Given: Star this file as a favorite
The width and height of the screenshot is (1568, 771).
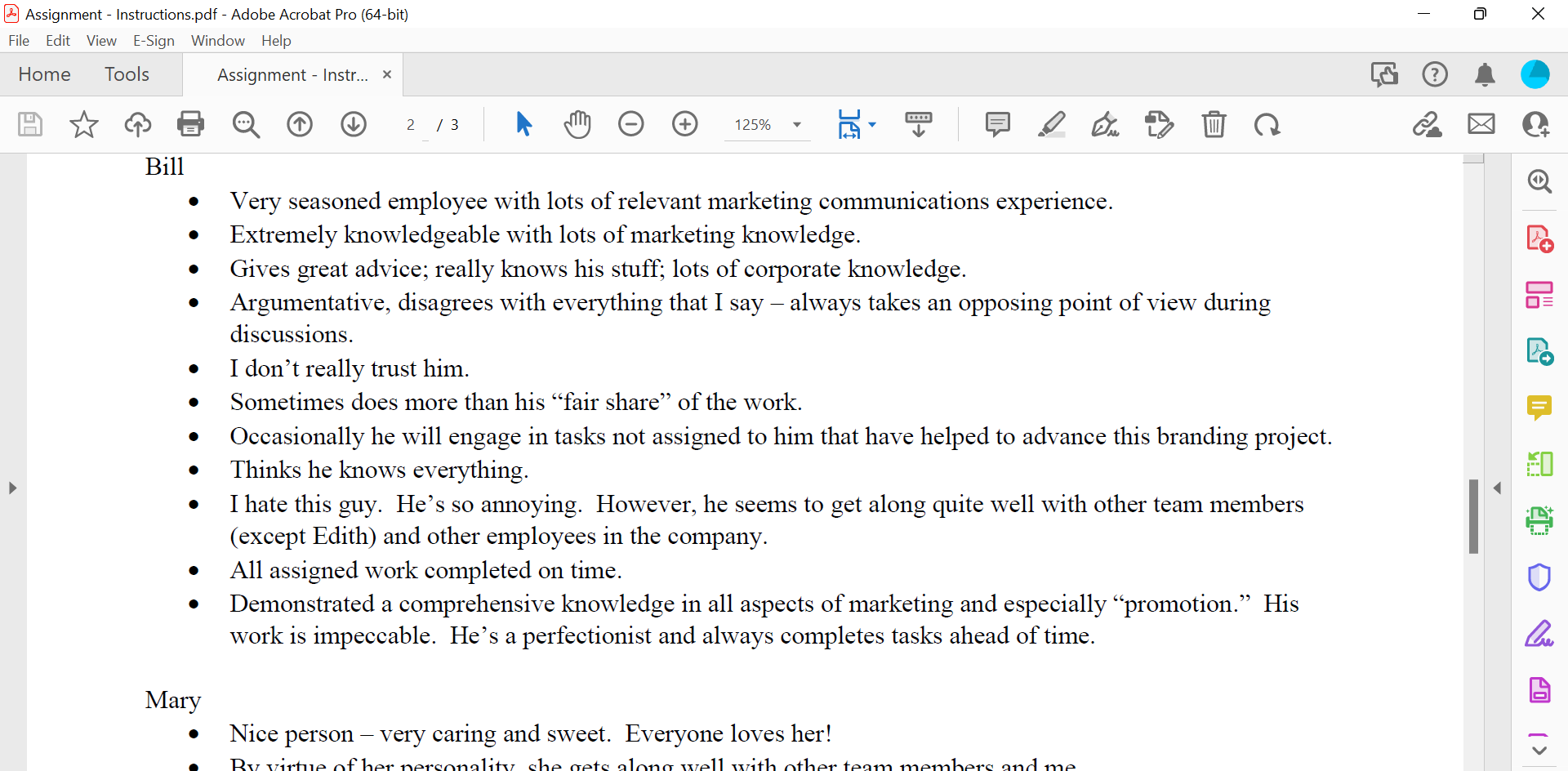Looking at the screenshot, I should click(84, 124).
